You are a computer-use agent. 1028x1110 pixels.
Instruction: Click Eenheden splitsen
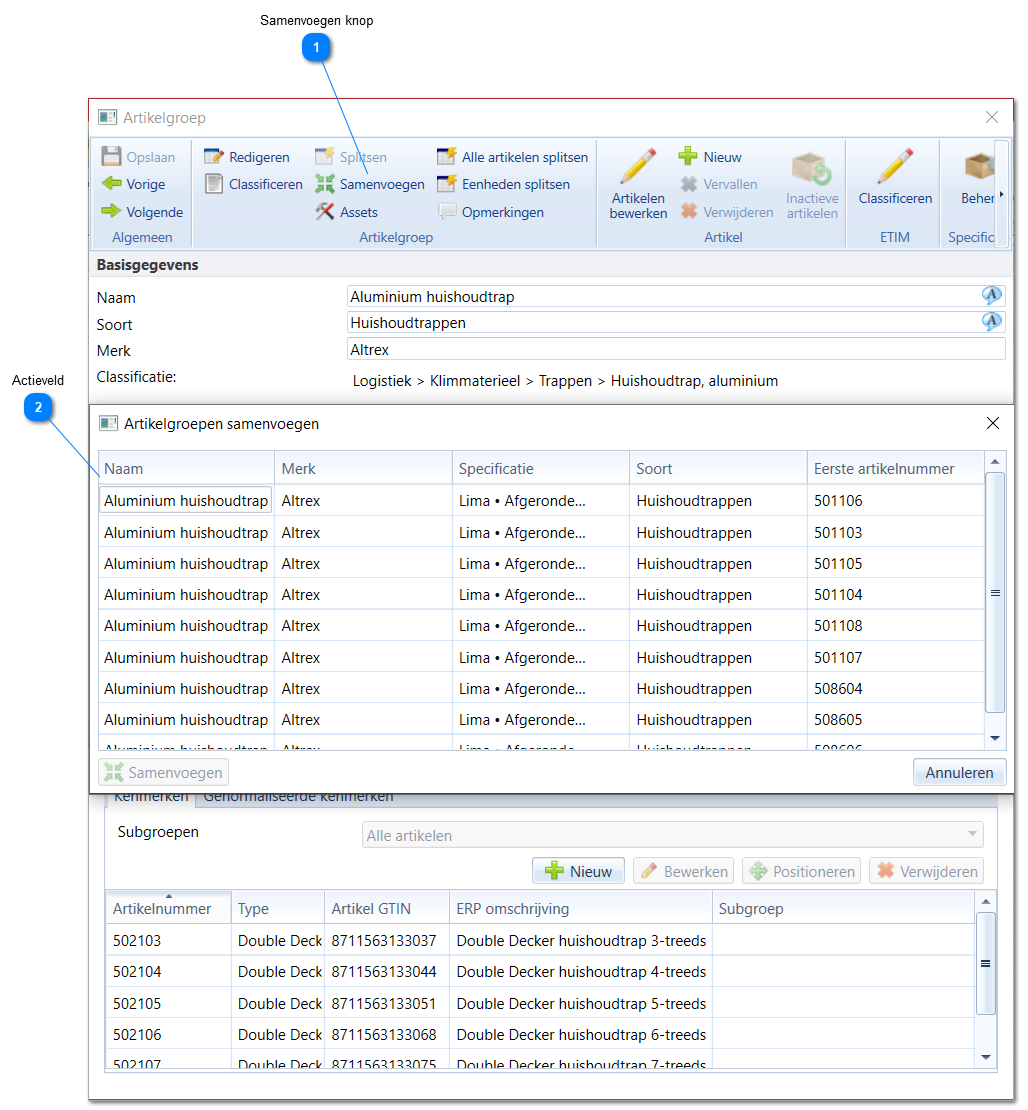503,184
